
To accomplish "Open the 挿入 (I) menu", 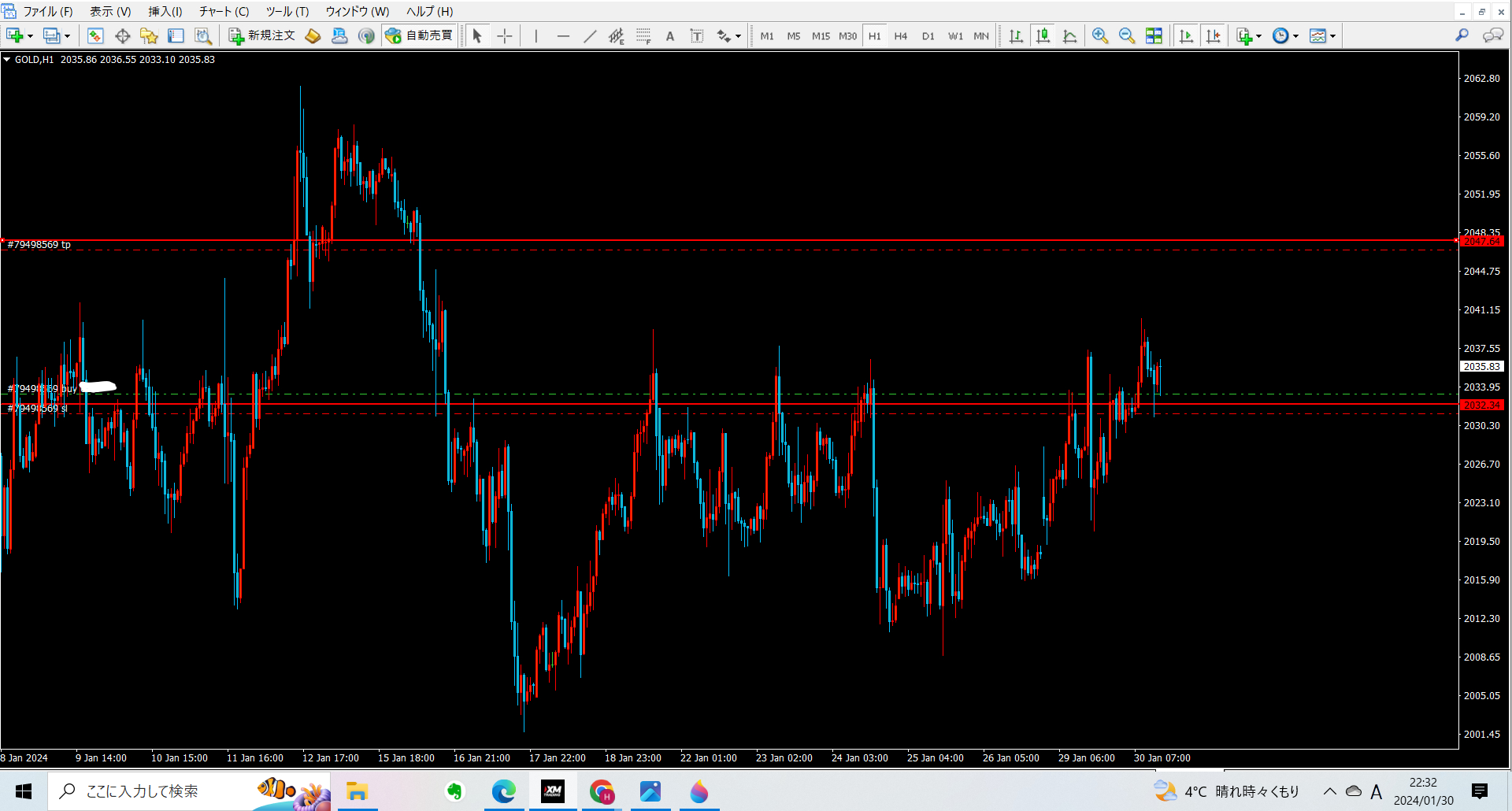I will click(165, 11).
